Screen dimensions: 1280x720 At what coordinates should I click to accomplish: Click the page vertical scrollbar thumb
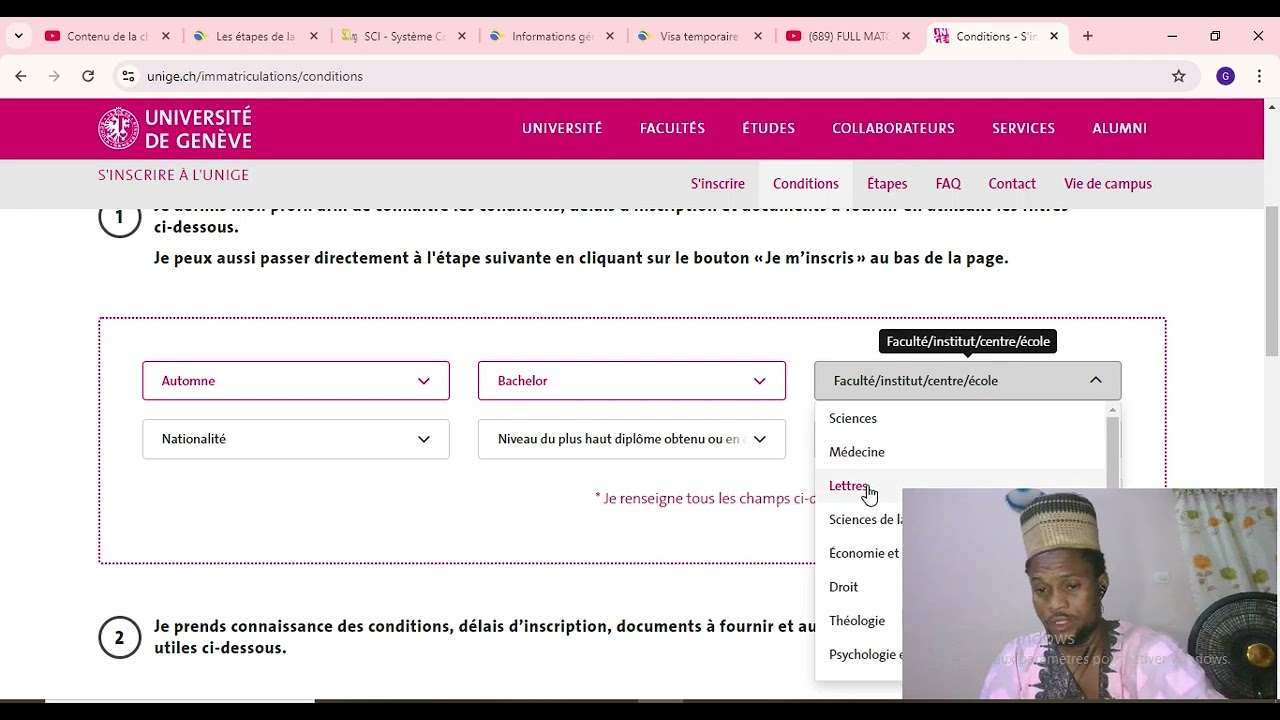pyautogui.click(x=1272, y=280)
